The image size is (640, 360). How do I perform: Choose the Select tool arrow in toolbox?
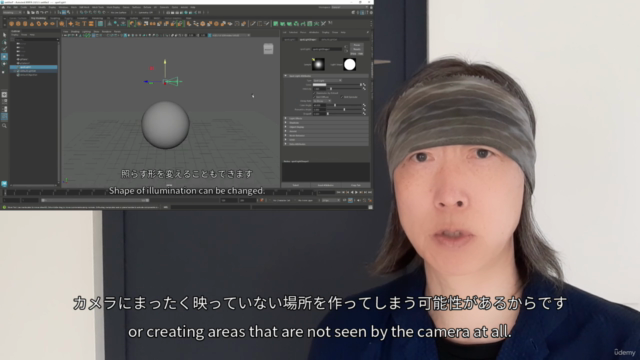coord(4,35)
